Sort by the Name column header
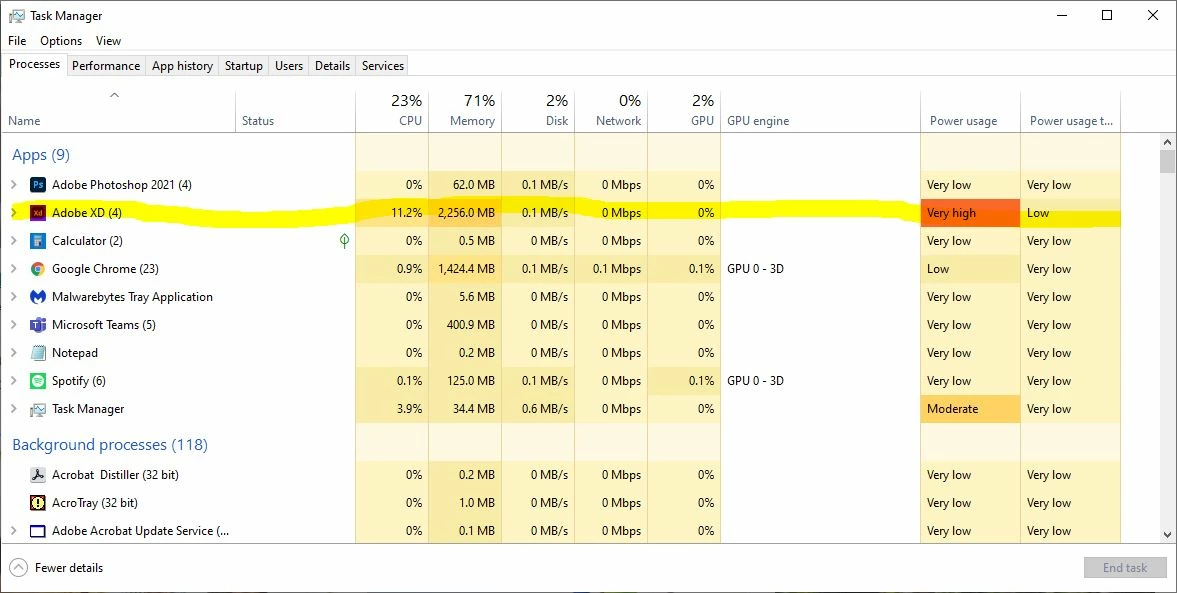The width and height of the screenshot is (1177, 593). (119, 112)
